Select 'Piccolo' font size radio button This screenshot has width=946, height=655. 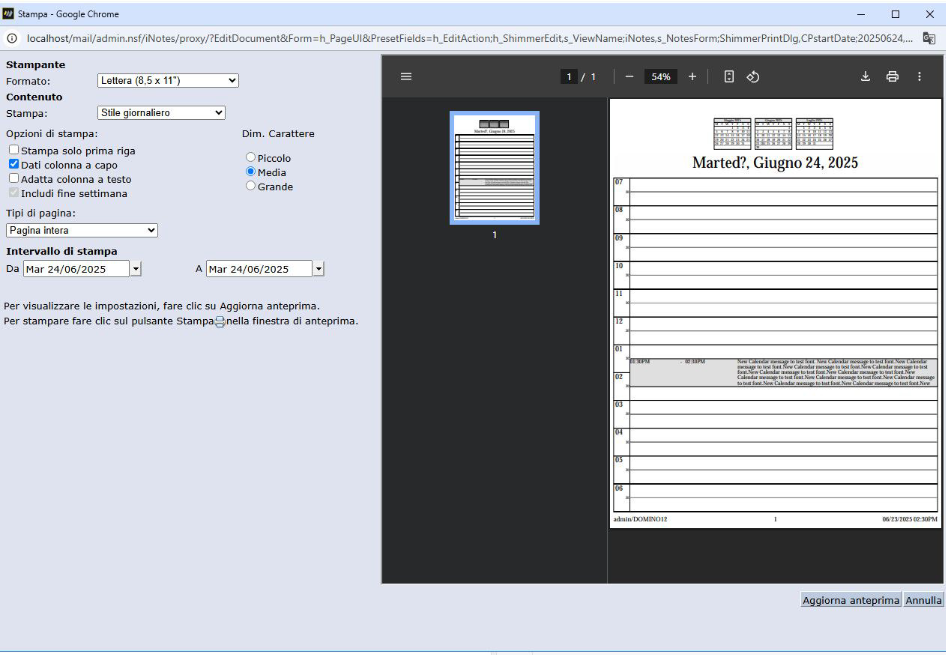[x=251, y=158]
